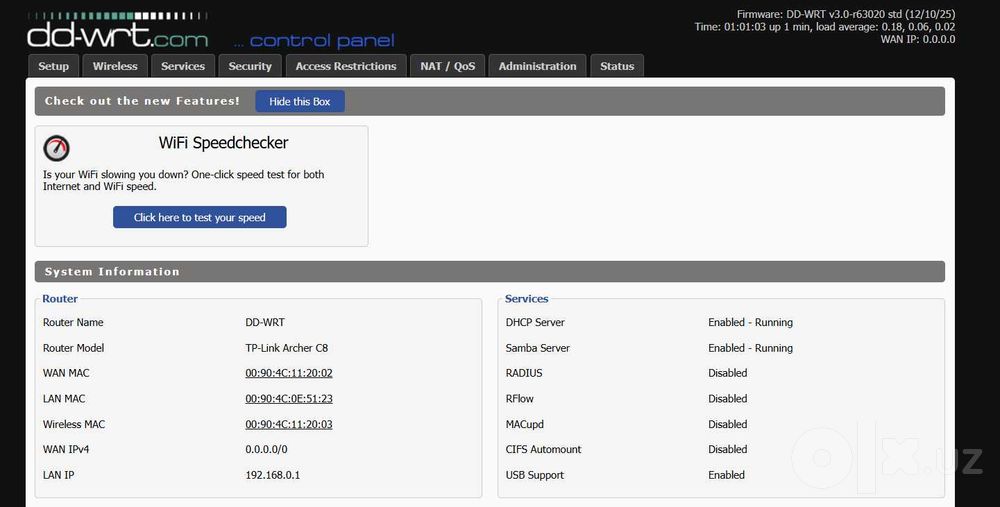Go to the Security tab
Screen dimensions: 1000x507
pyautogui.click(x=250, y=66)
